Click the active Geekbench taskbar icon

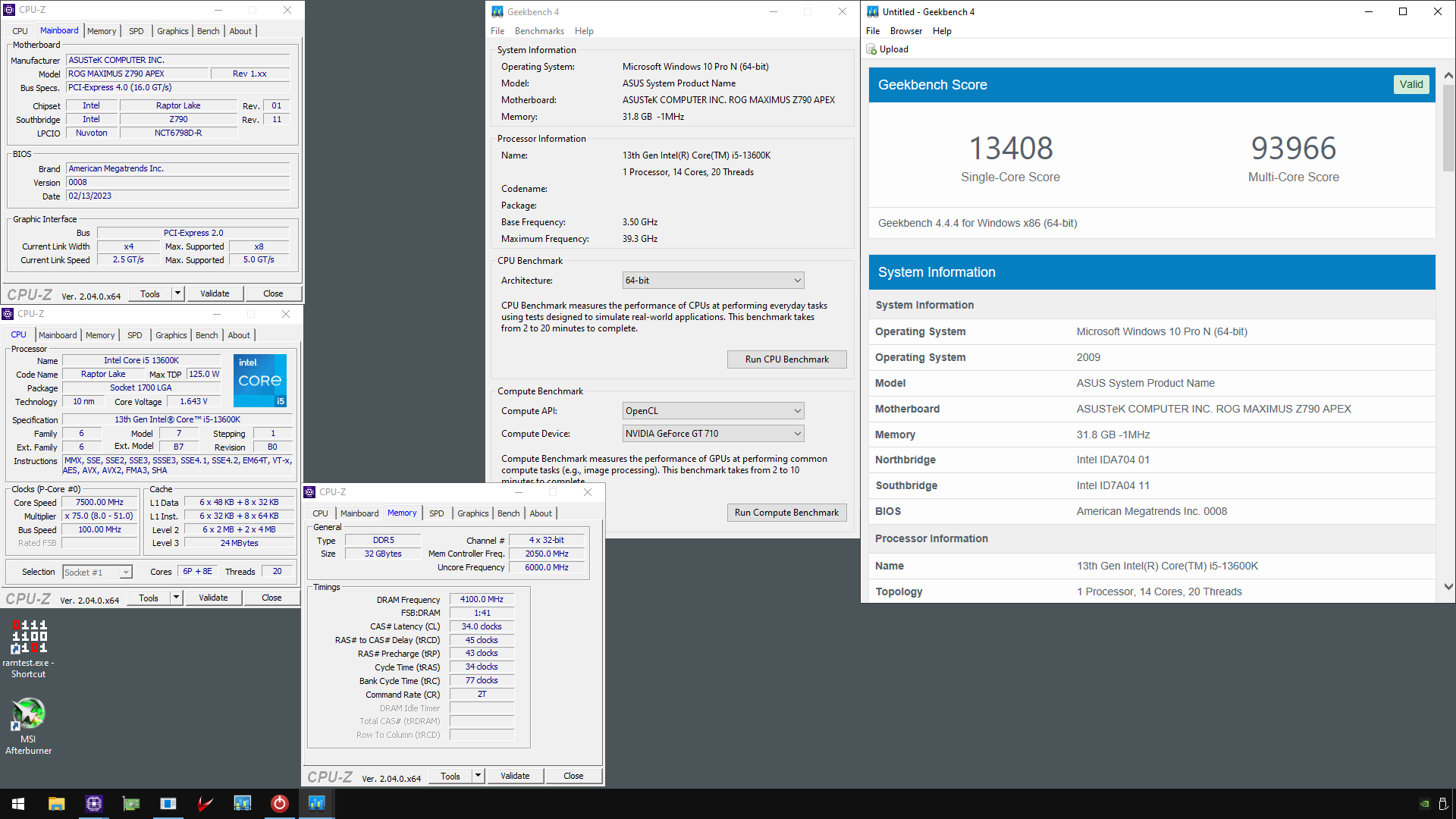(x=317, y=804)
